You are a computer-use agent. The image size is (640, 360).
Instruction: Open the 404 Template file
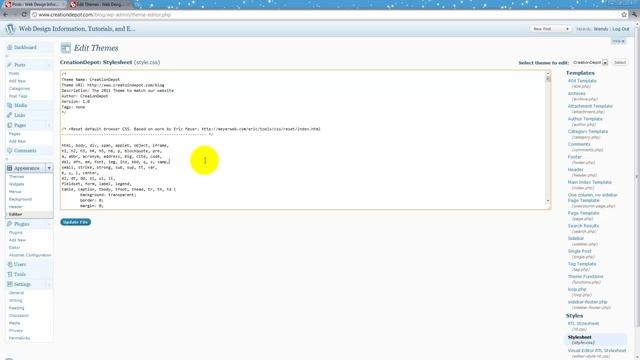click(x=582, y=81)
